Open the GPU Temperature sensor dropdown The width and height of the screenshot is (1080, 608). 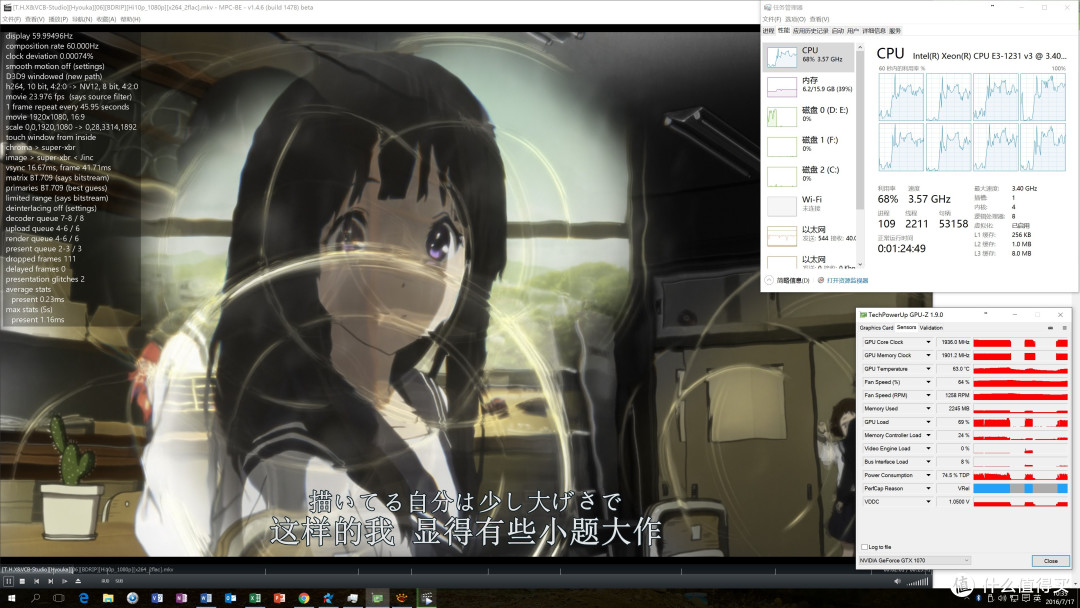pos(928,369)
